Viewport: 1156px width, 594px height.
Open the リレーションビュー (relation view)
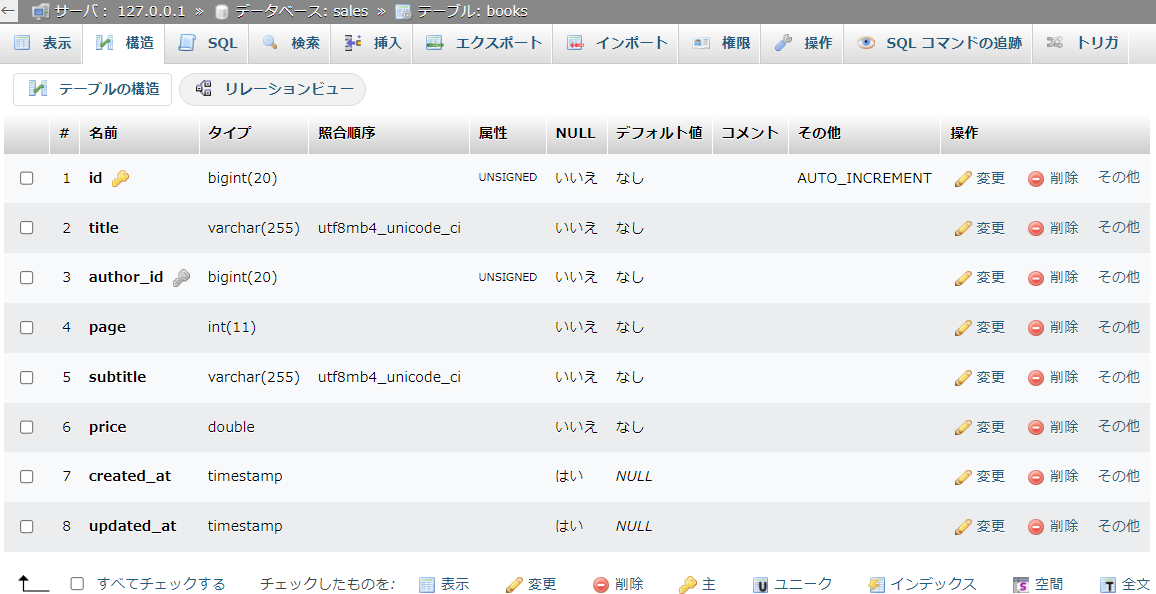273,89
